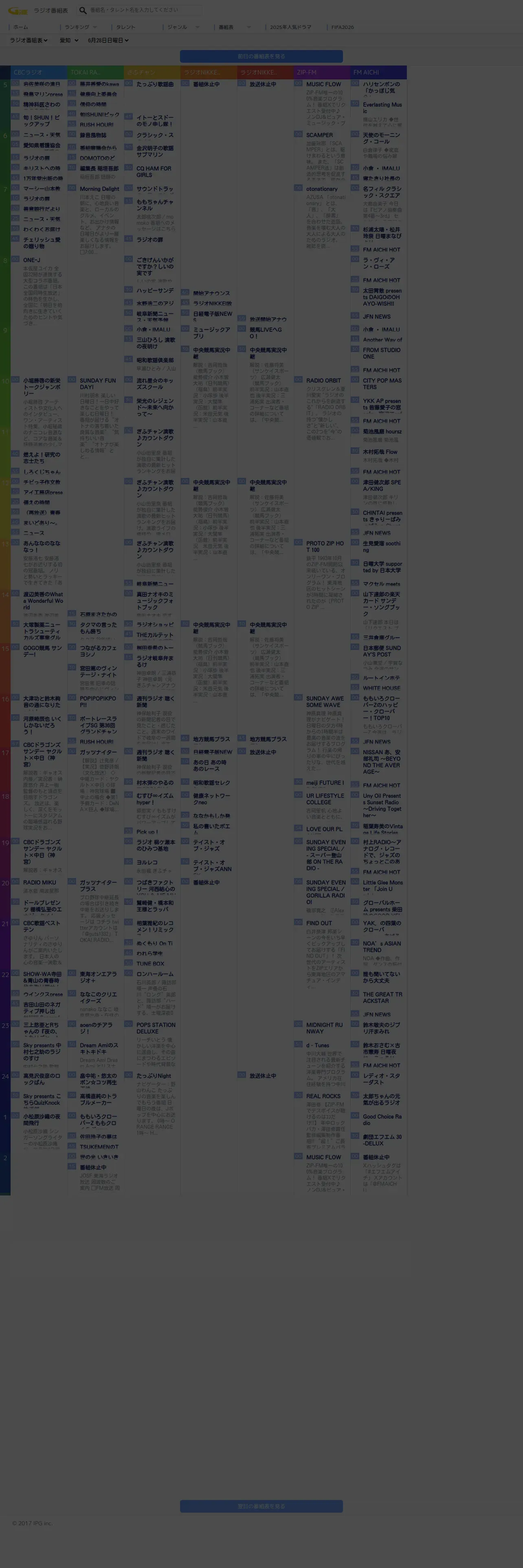
Task: Open the GOGO競馬 サンデー! program
Action: point(43,651)
